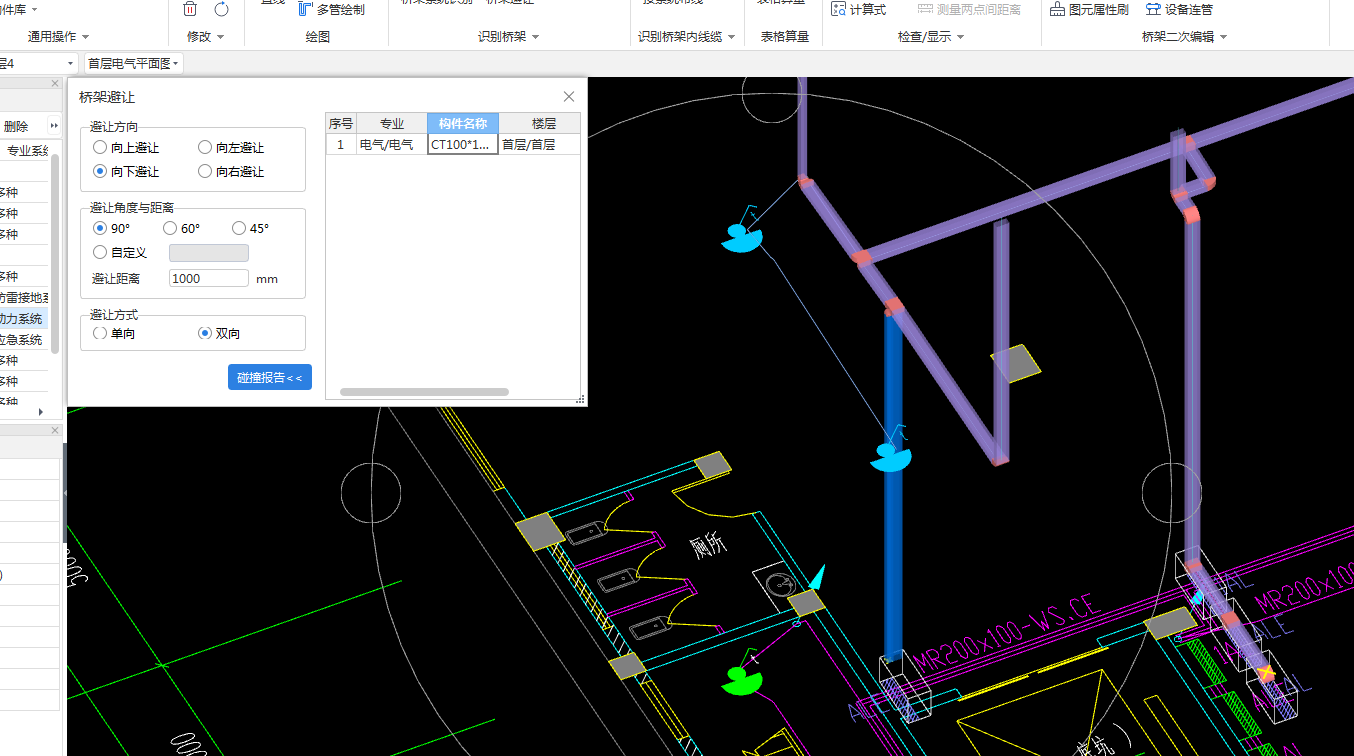Open the 计算式 tool
Image resolution: width=1354 pixels, height=756 pixels.
click(859, 9)
